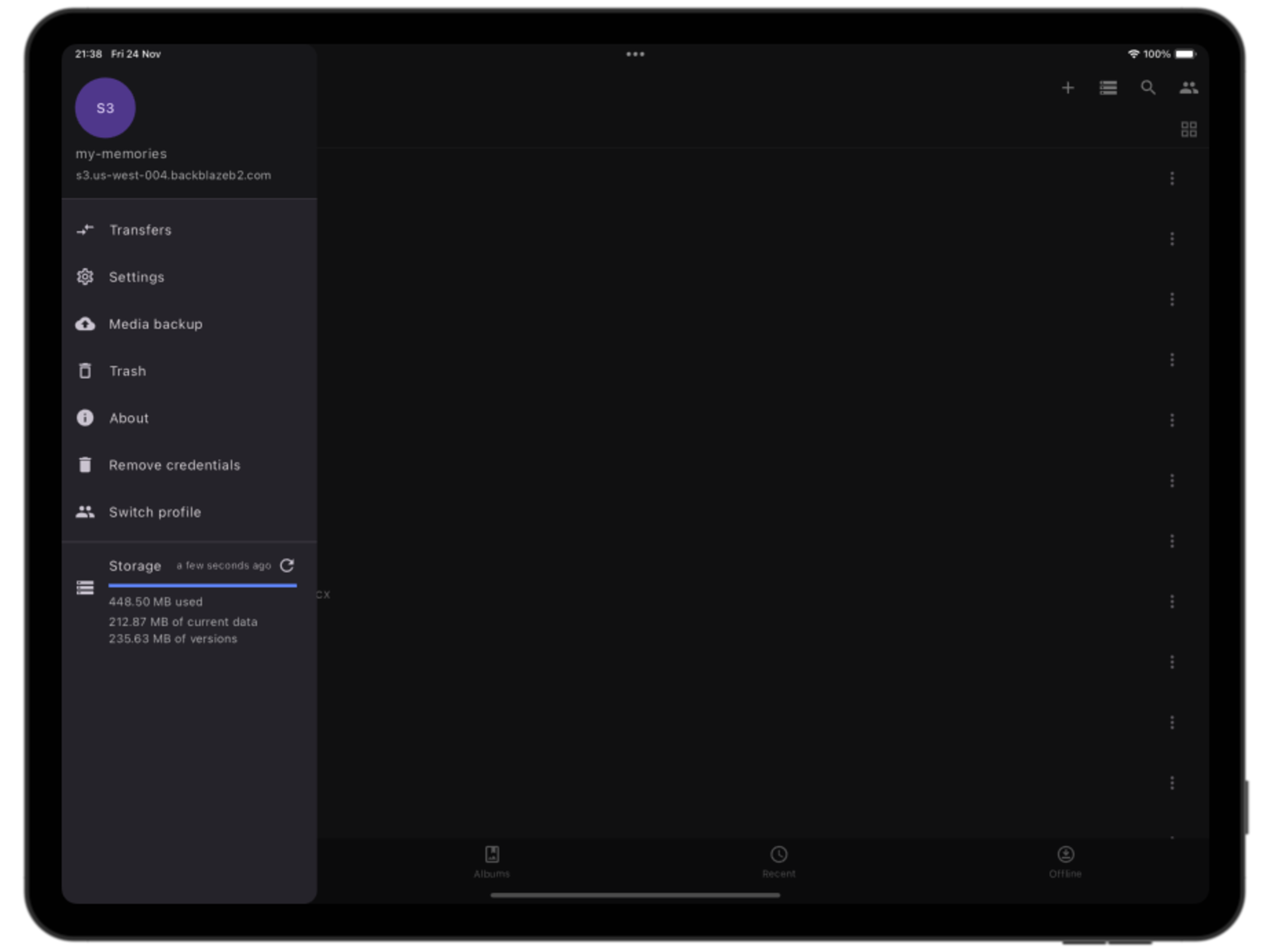Click the Settings gear icon
Viewport: 1270px width, 952px height.
point(85,278)
